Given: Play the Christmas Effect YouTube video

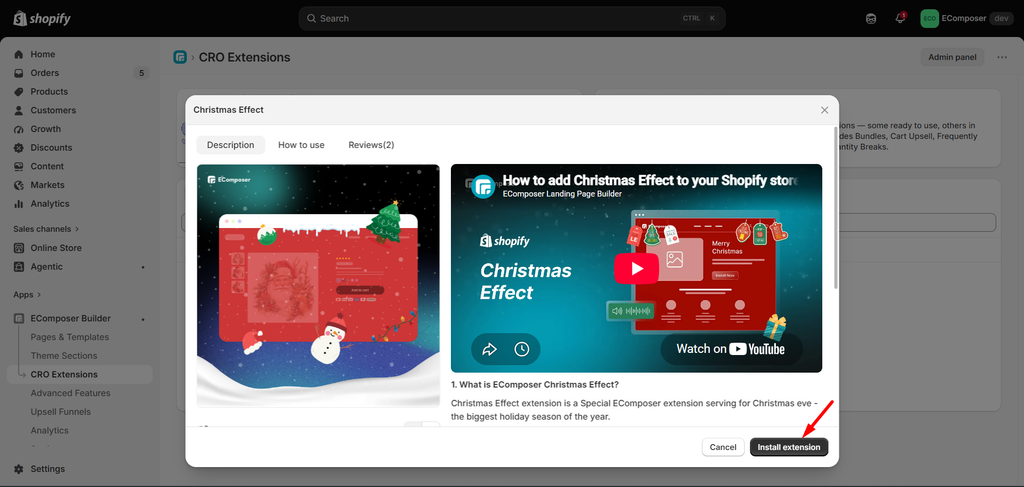Looking at the screenshot, I should (636, 268).
